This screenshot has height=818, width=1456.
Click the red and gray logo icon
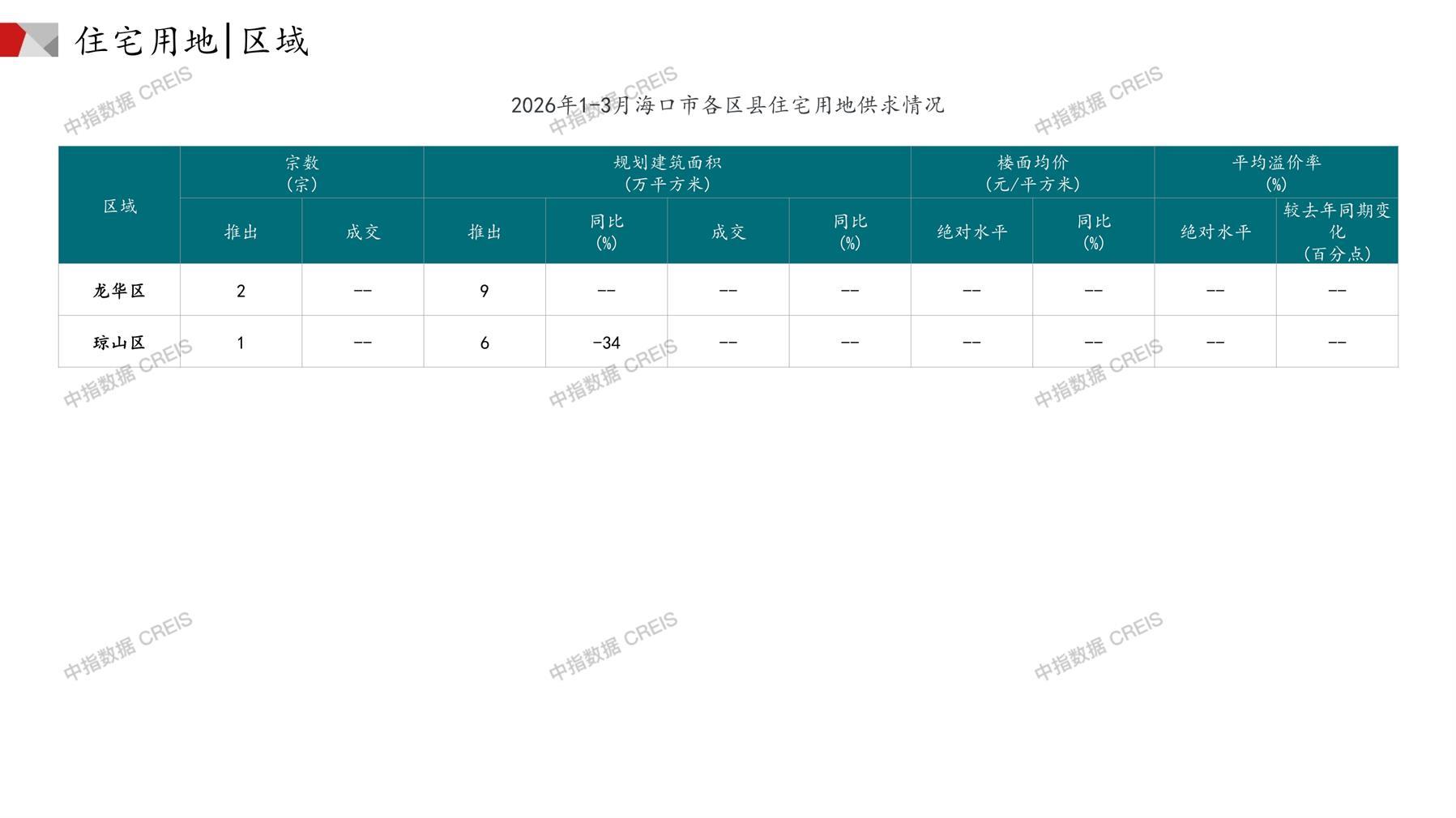tap(28, 40)
